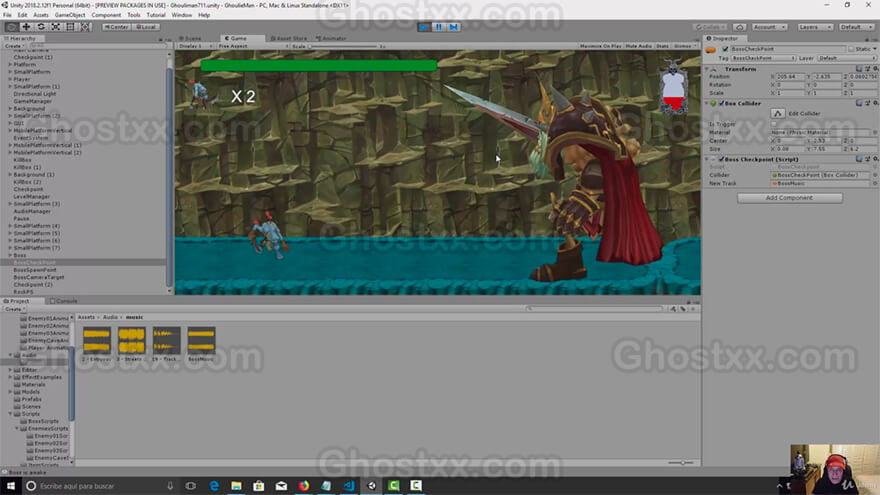Open the Cloud services icon button
This screenshot has height=495, width=880.
(740, 27)
